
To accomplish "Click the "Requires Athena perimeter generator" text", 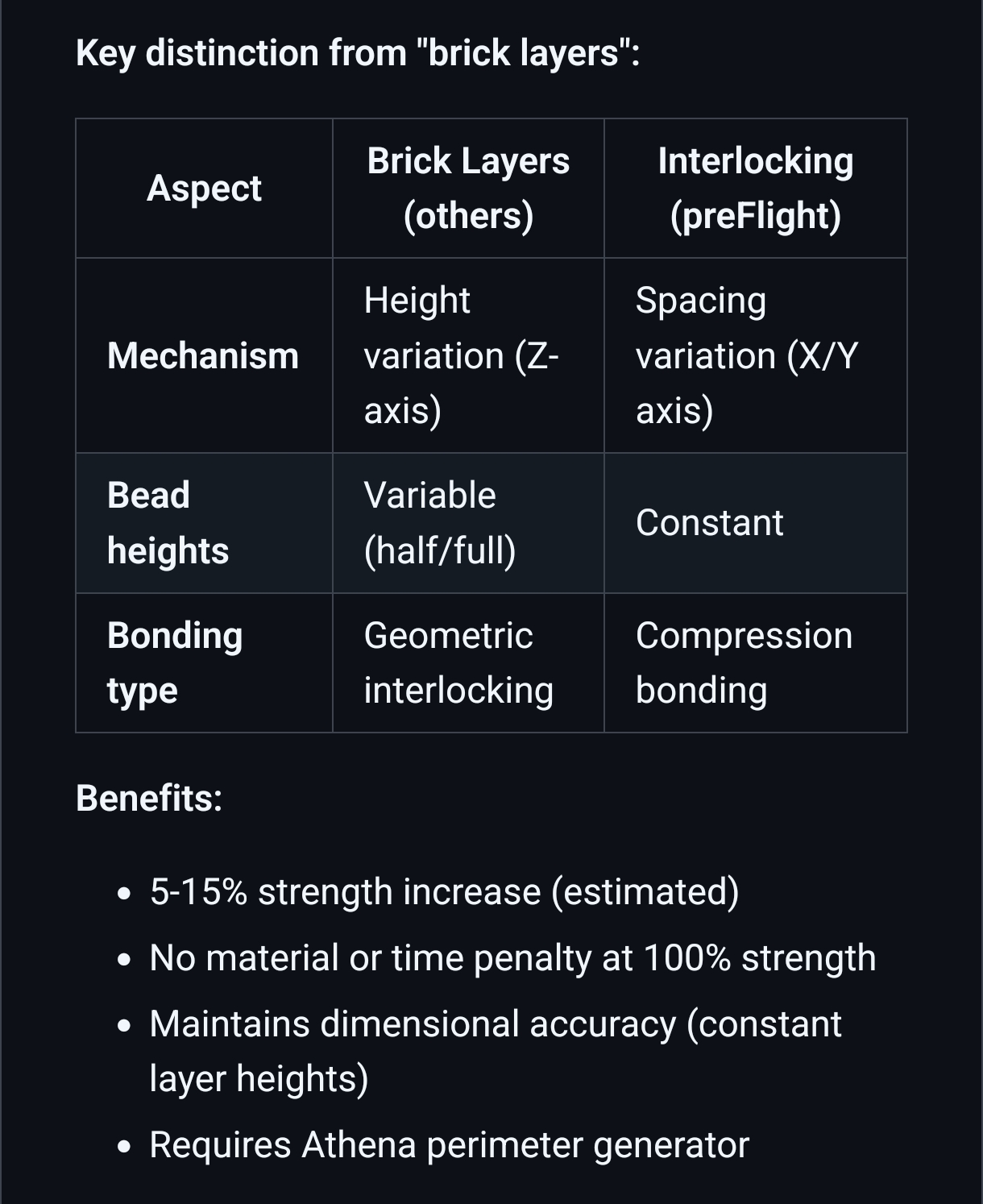I will tap(449, 1145).
